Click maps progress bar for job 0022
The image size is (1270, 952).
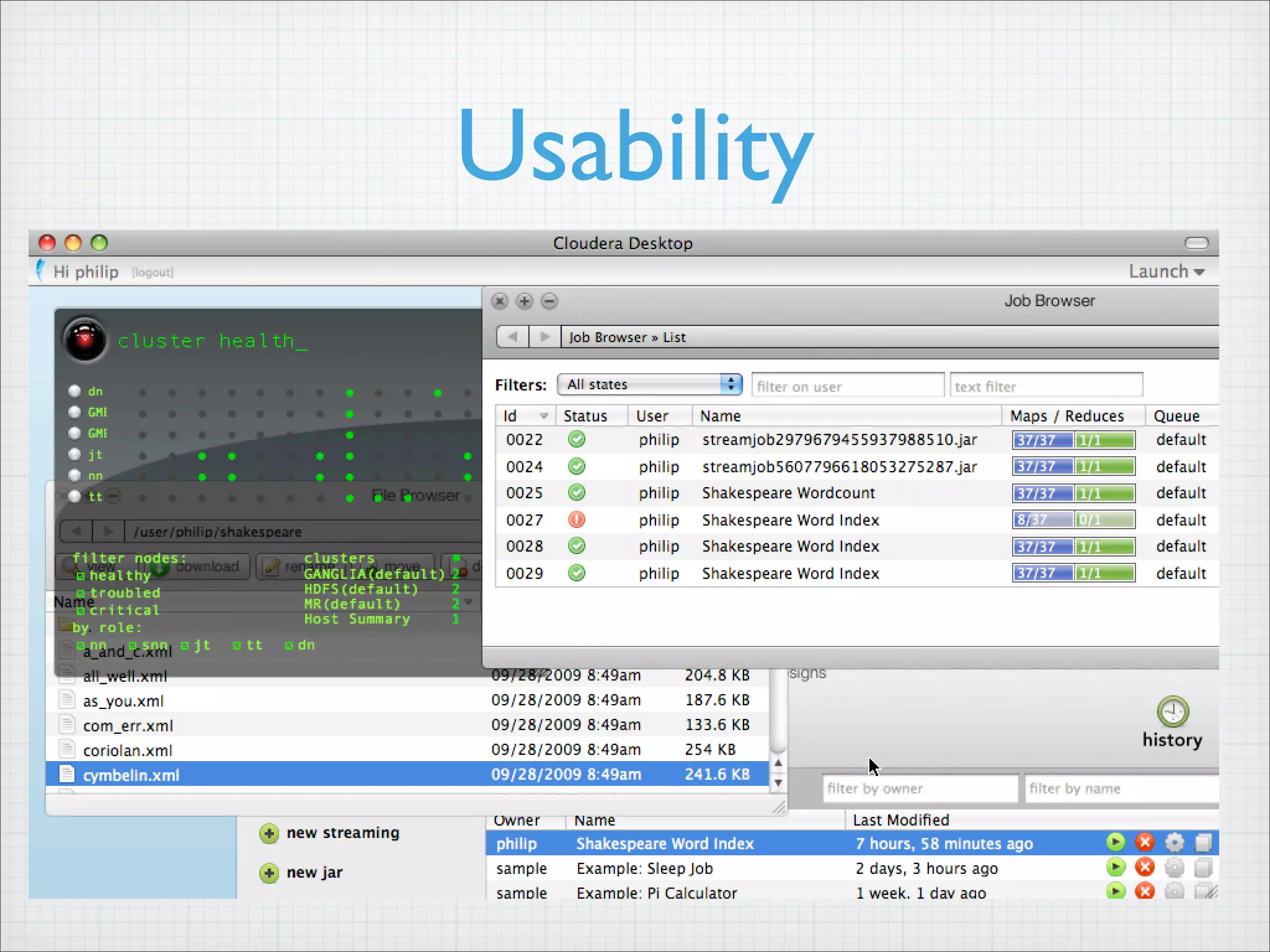pyautogui.click(x=1042, y=440)
